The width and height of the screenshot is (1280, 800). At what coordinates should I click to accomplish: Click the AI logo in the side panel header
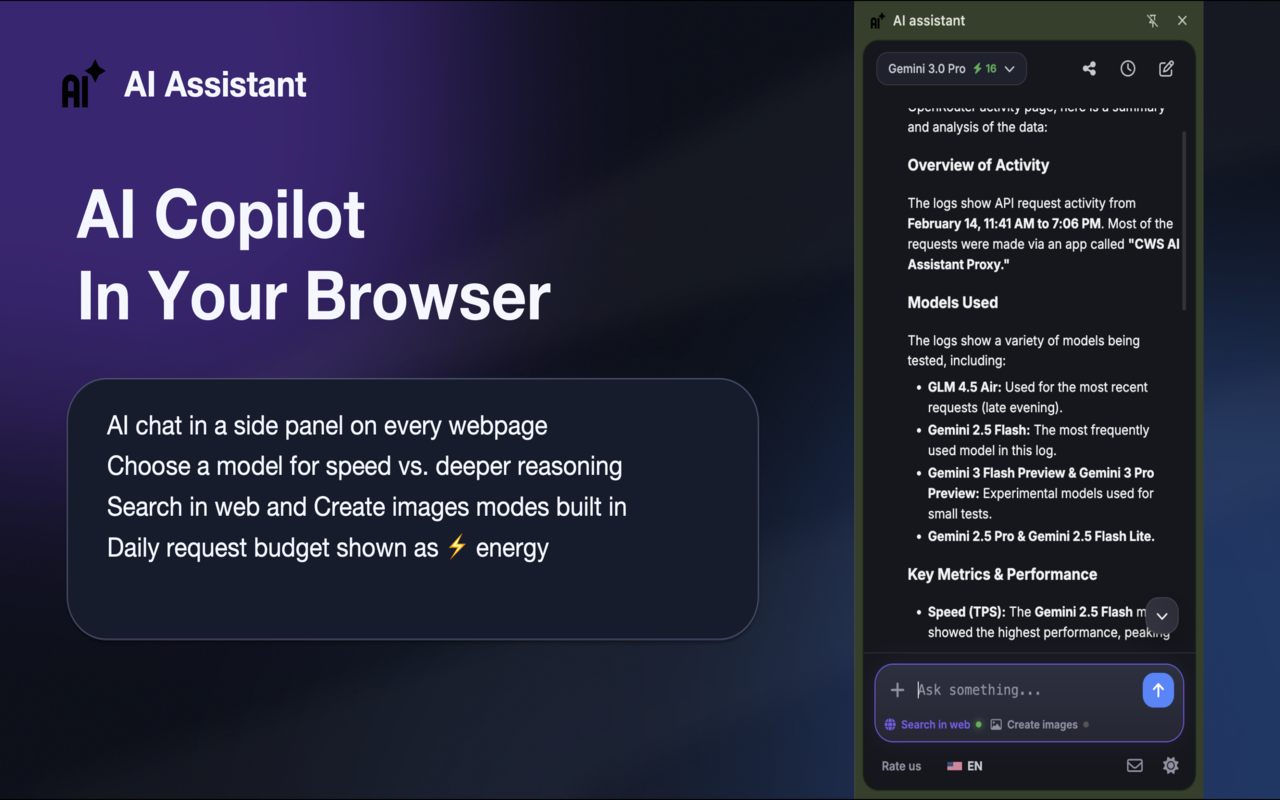(x=877, y=20)
